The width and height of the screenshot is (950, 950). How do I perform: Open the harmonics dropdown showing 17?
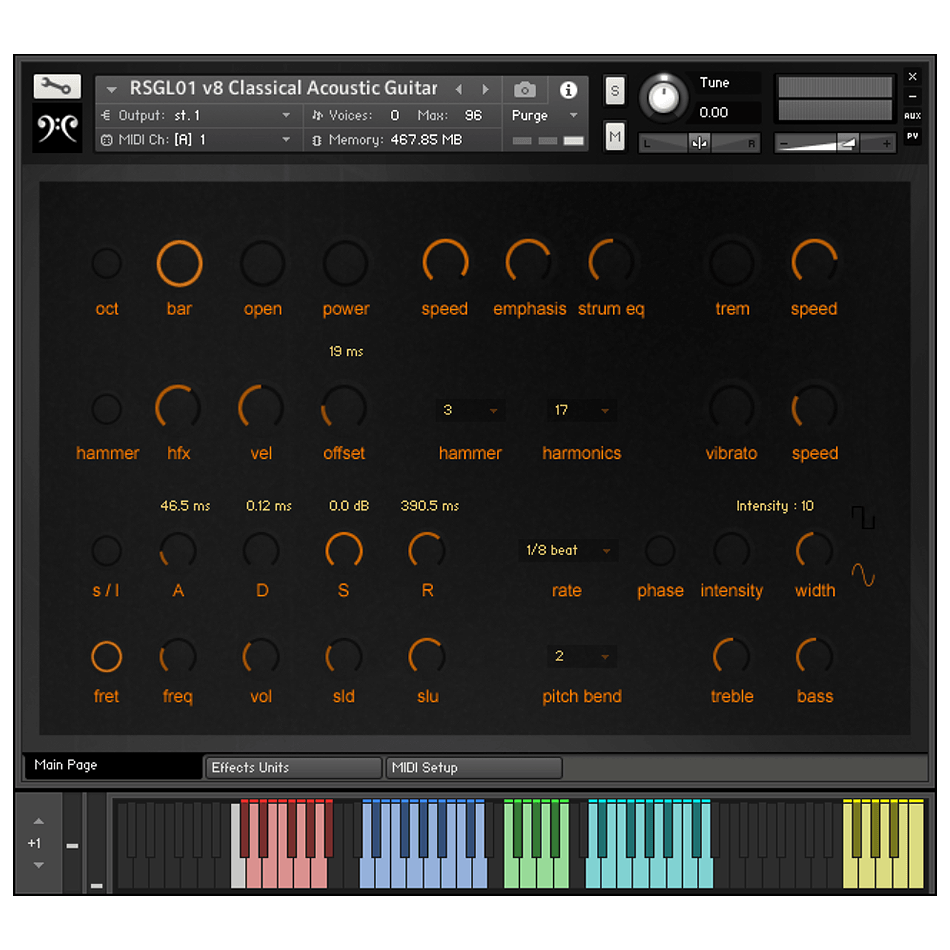click(582, 410)
